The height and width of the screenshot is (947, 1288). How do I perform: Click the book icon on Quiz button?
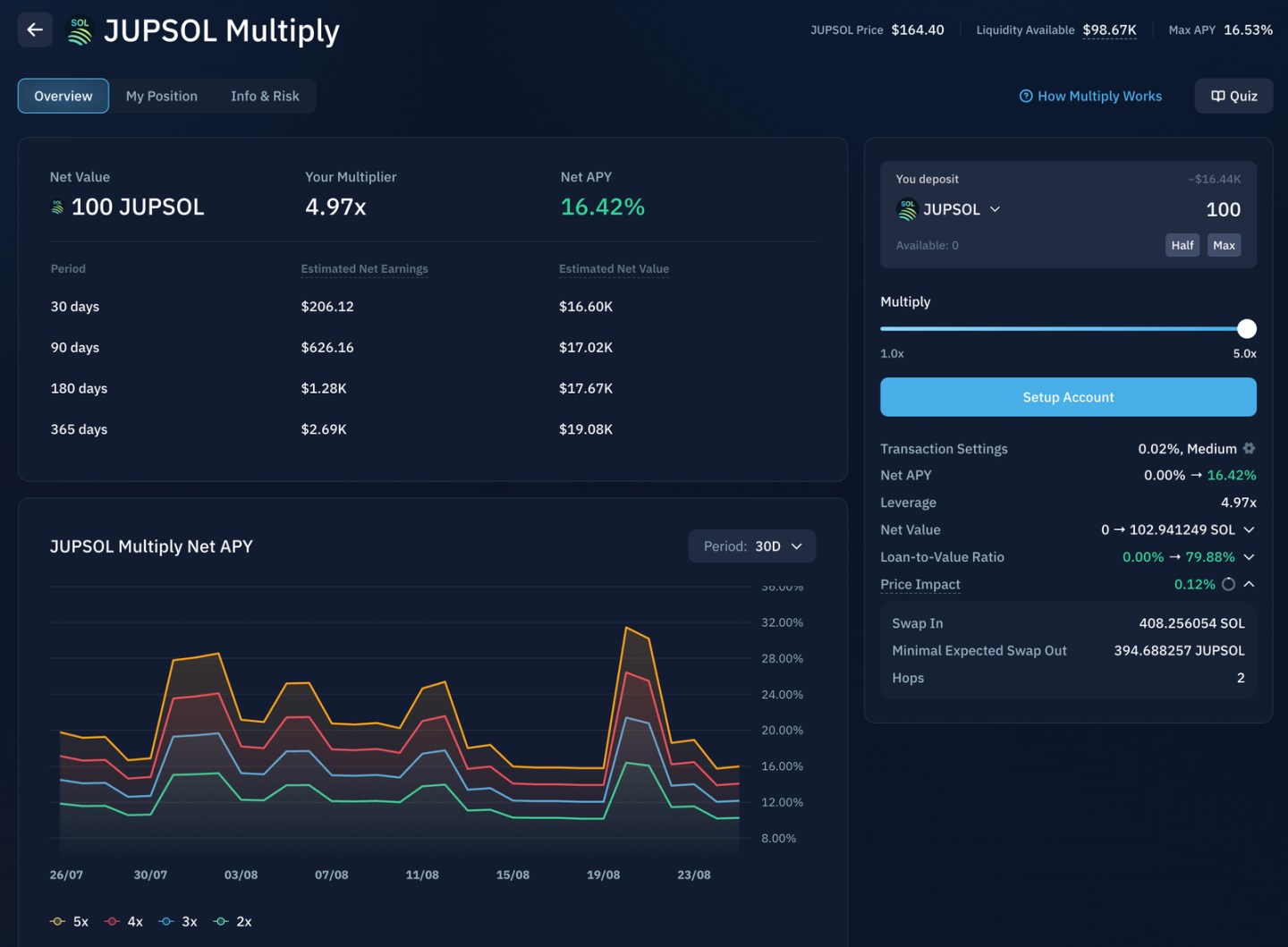point(1217,96)
